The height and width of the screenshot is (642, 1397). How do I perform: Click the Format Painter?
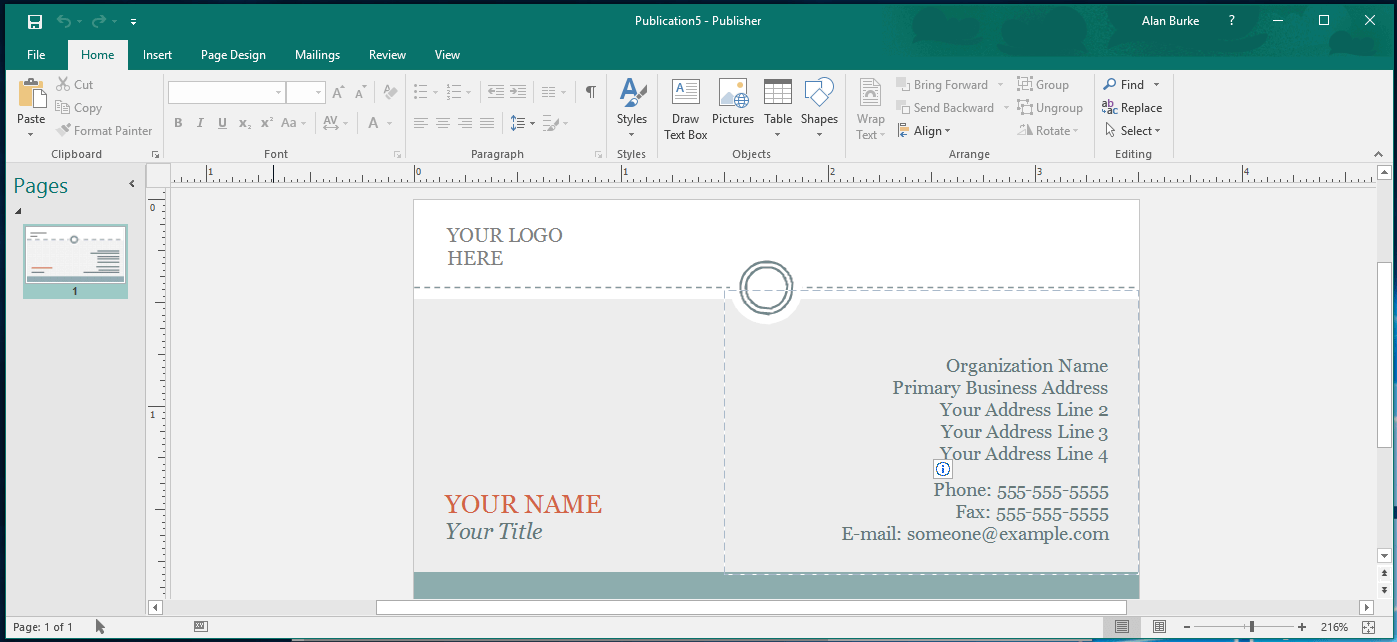coord(104,130)
